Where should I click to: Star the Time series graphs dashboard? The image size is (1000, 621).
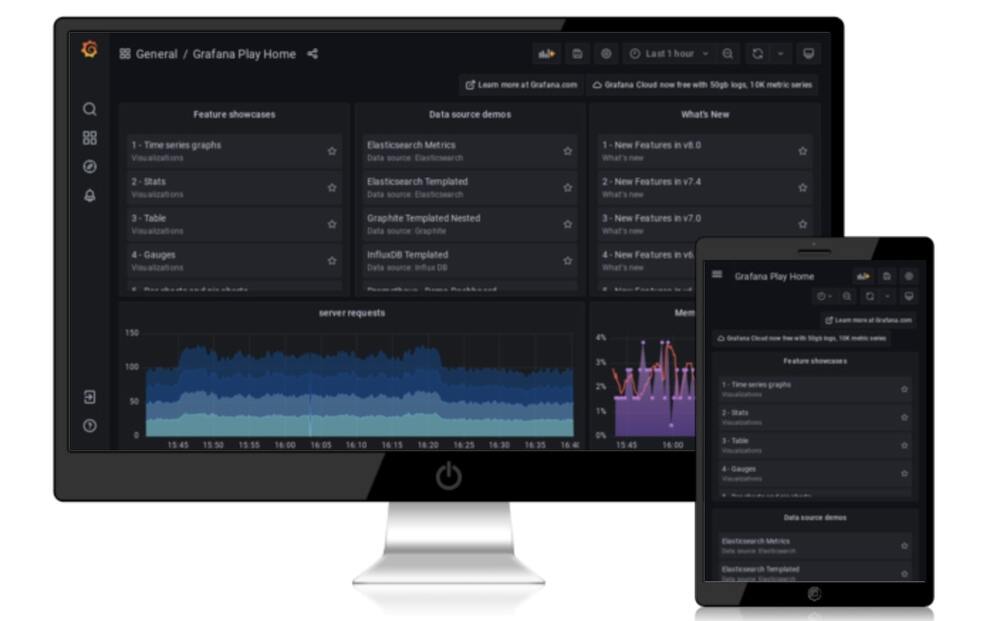(x=332, y=151)
